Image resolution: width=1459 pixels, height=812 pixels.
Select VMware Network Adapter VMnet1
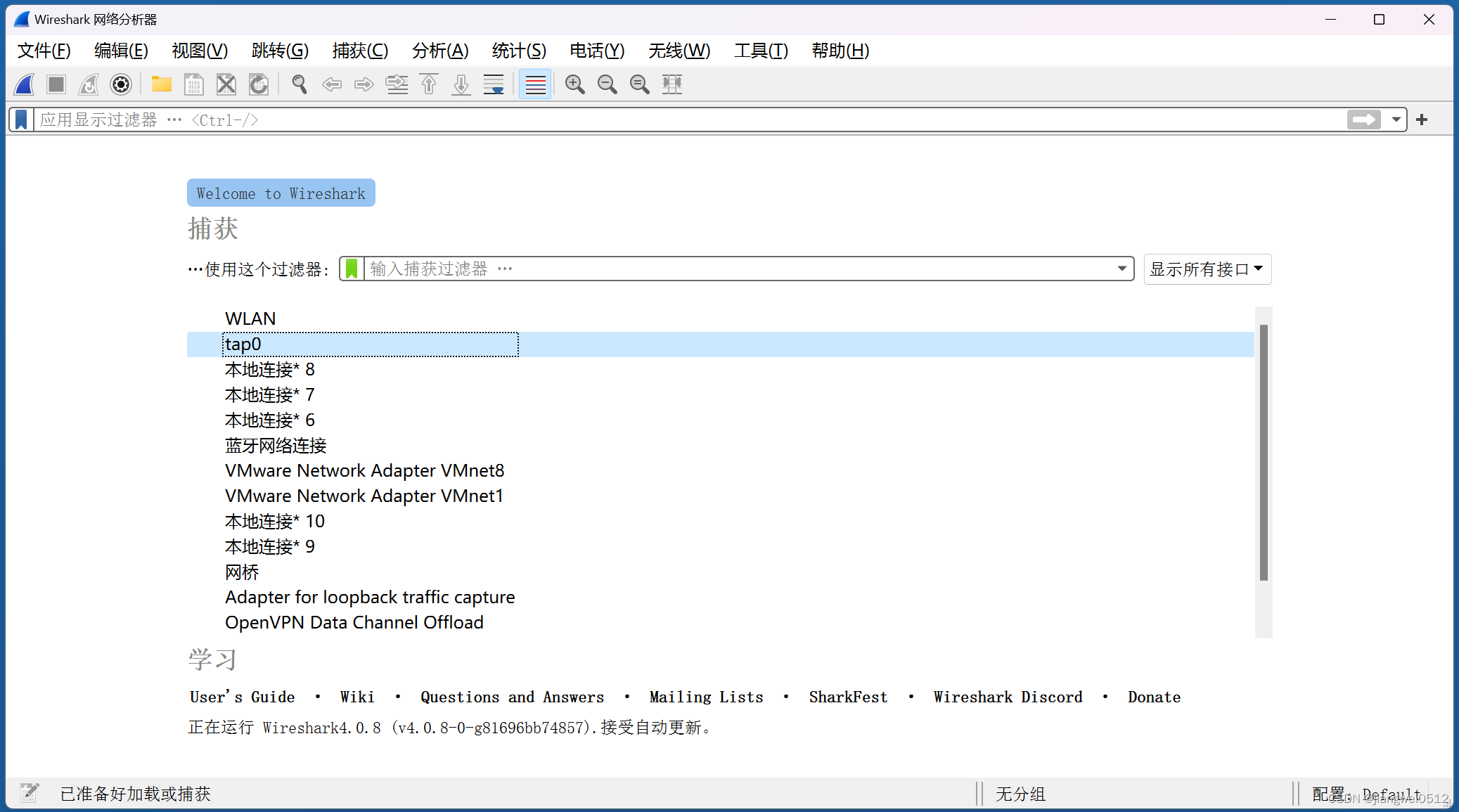pyautogui.click(x=721, y=496)
